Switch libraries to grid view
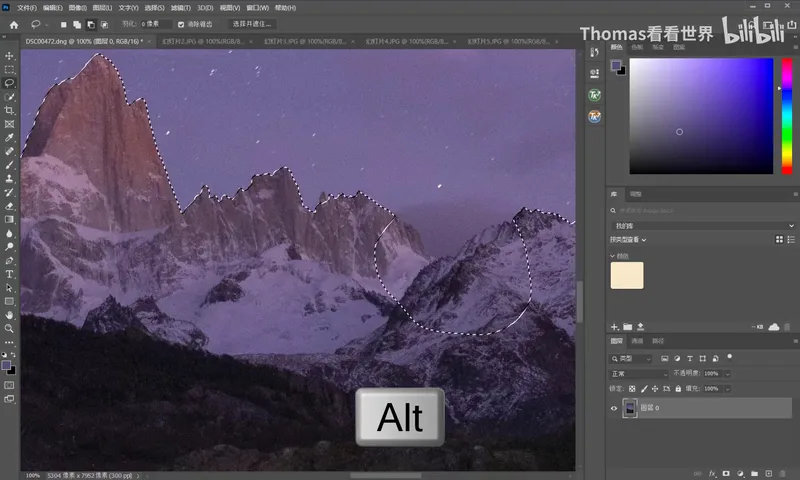Viewport: 800px width, 480px height. [x=779, y=239]
